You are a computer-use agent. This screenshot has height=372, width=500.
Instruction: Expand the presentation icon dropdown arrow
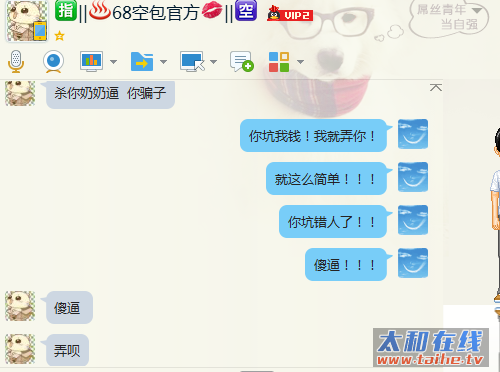113,62
